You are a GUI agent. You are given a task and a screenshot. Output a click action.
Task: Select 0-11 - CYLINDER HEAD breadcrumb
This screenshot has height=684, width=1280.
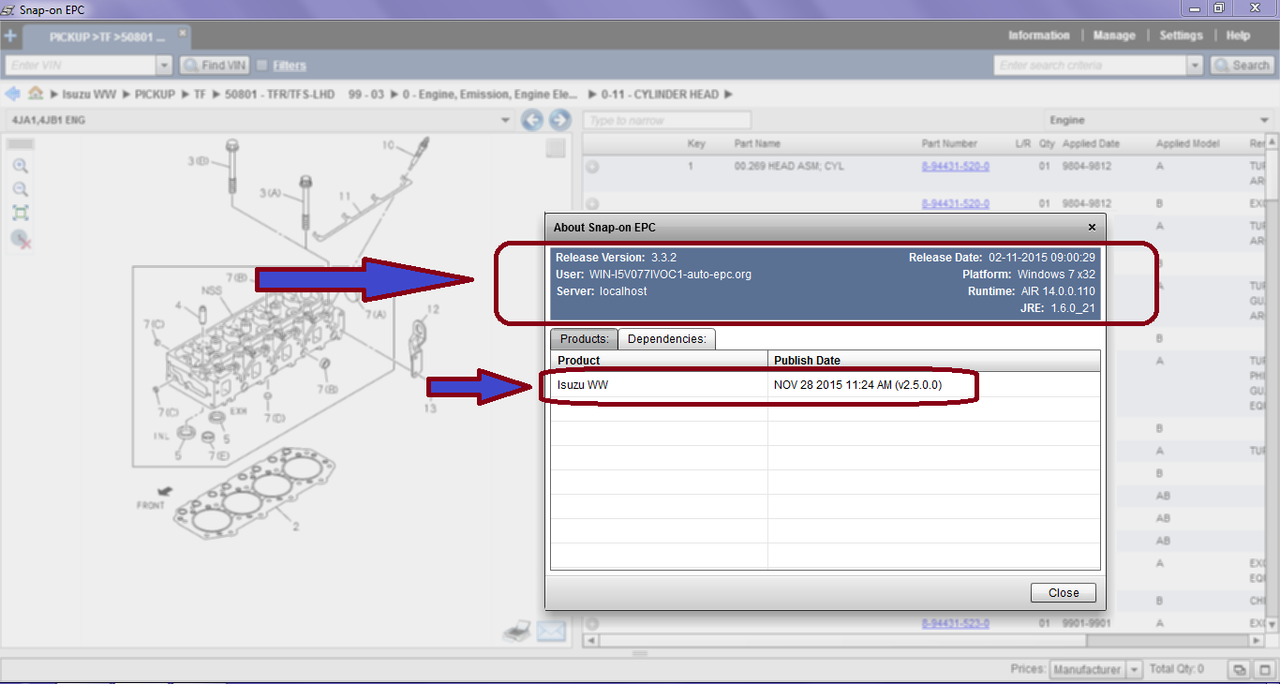[659, 94]
